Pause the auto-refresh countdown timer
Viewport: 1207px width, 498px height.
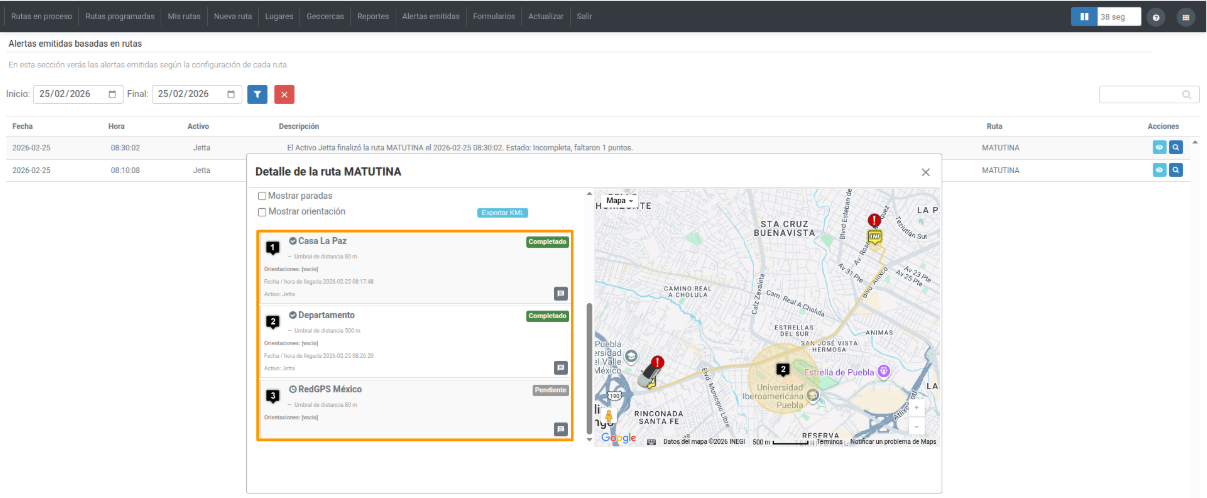click(x=1084, y=17)
